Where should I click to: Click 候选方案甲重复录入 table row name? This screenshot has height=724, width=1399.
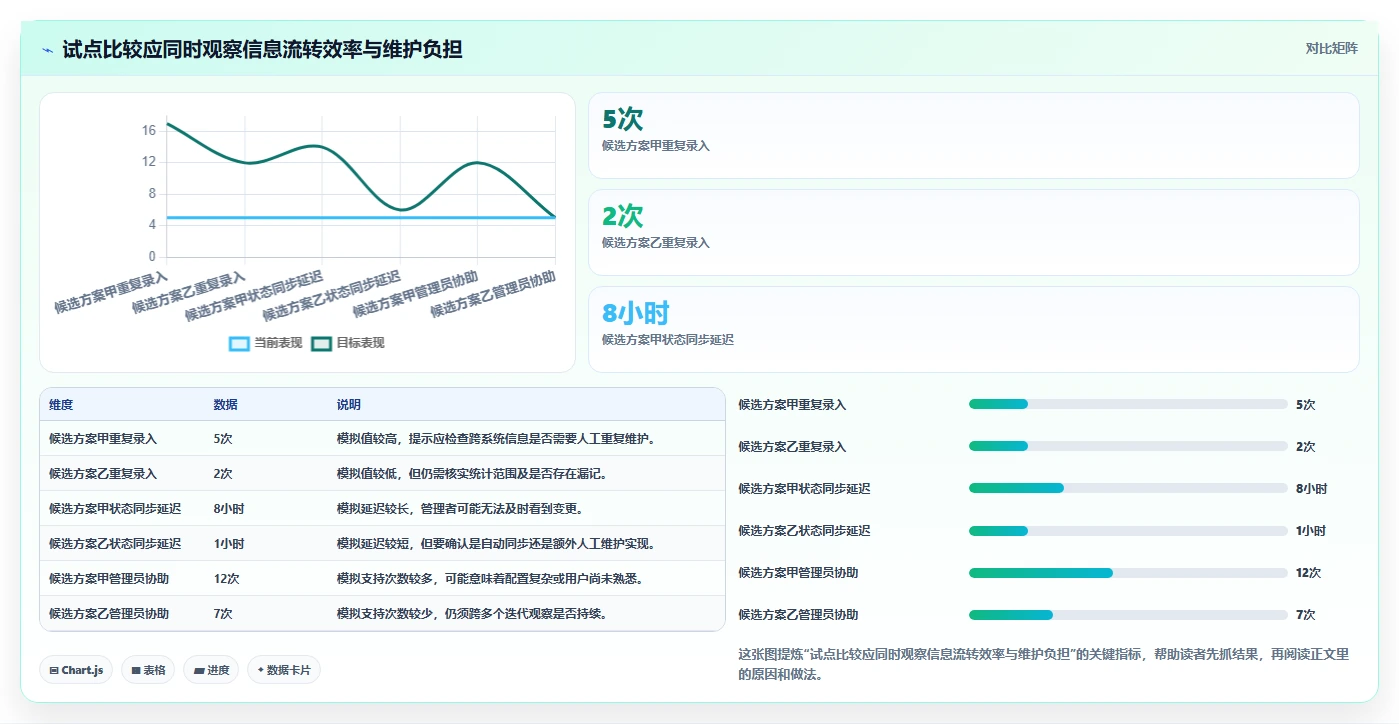[x=103, y=439]
